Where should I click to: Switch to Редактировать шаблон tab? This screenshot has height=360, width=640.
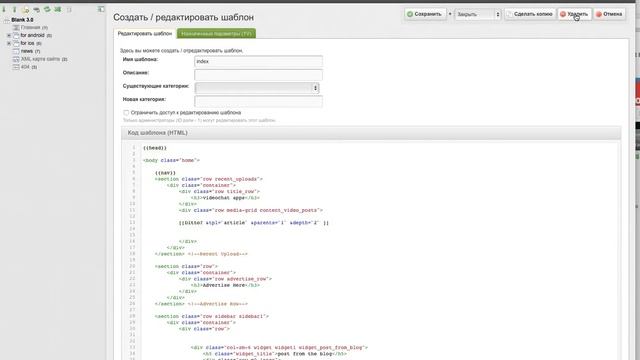[145, 33]
